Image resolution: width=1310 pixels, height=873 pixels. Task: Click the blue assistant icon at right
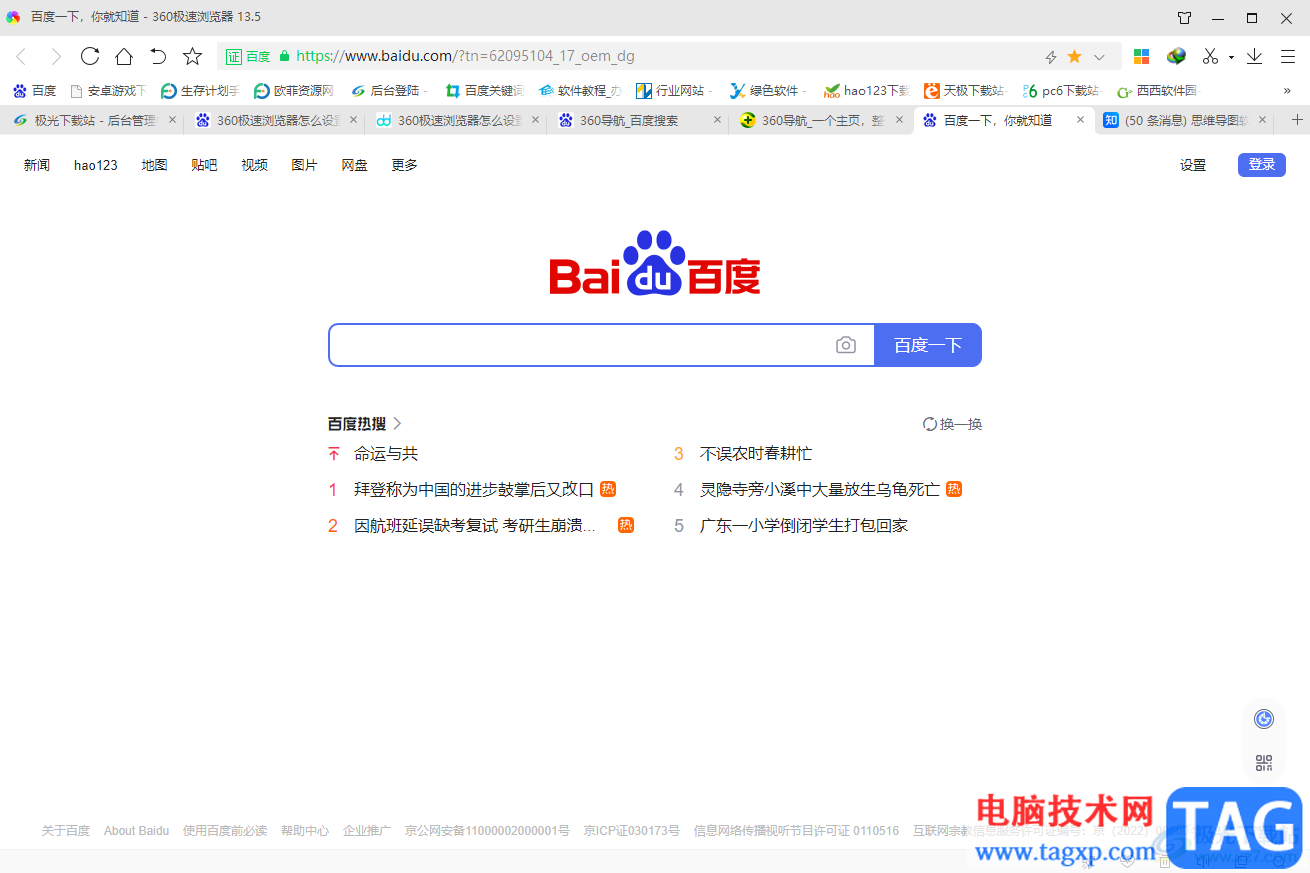click(x=1264, y=719)
